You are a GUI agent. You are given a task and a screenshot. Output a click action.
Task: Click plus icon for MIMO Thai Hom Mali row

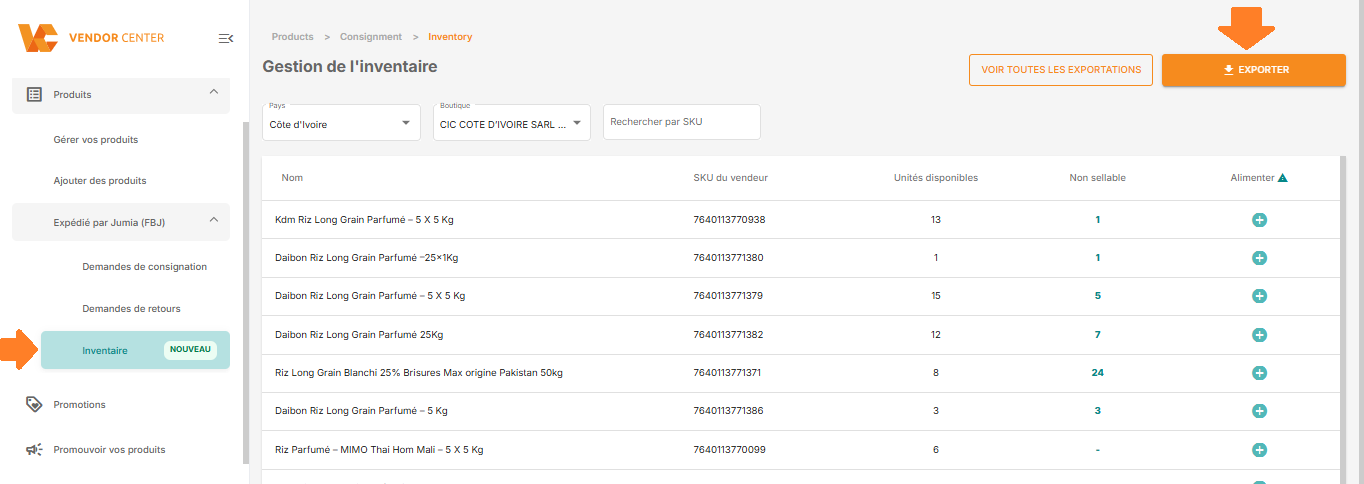(1259, 449)
